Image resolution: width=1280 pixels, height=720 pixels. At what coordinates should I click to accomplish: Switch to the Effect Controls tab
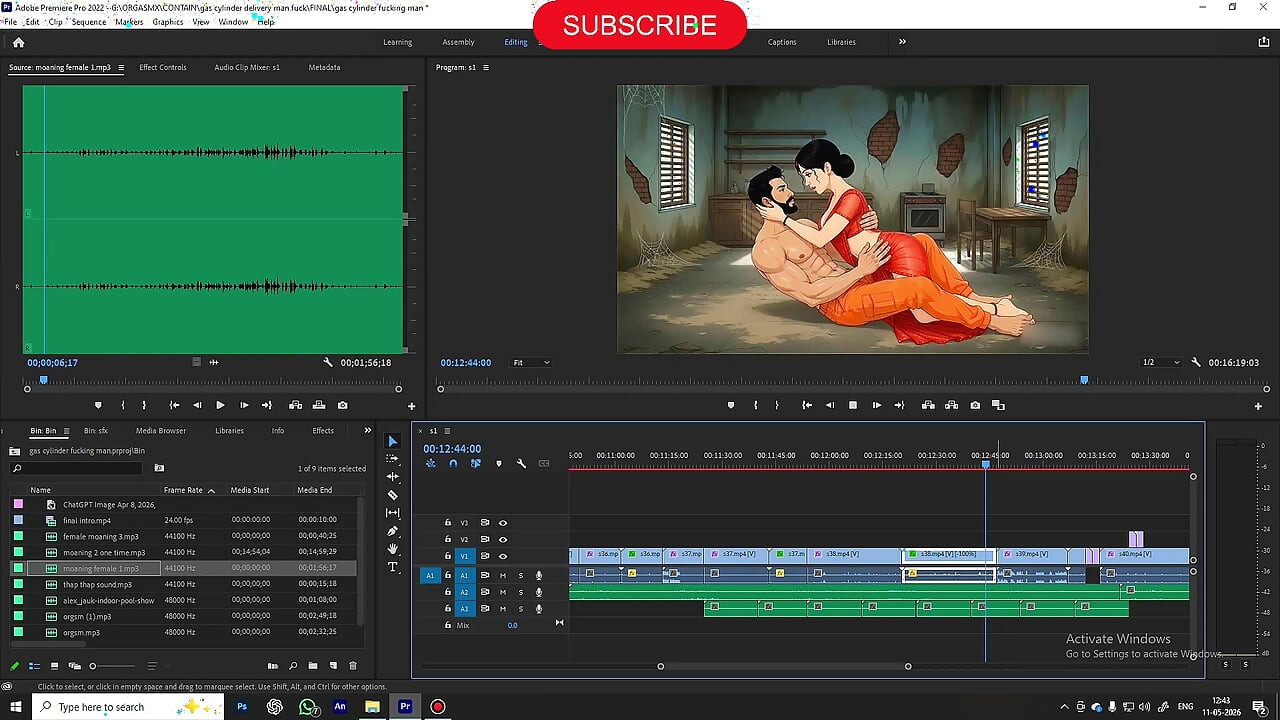point(163,68)
